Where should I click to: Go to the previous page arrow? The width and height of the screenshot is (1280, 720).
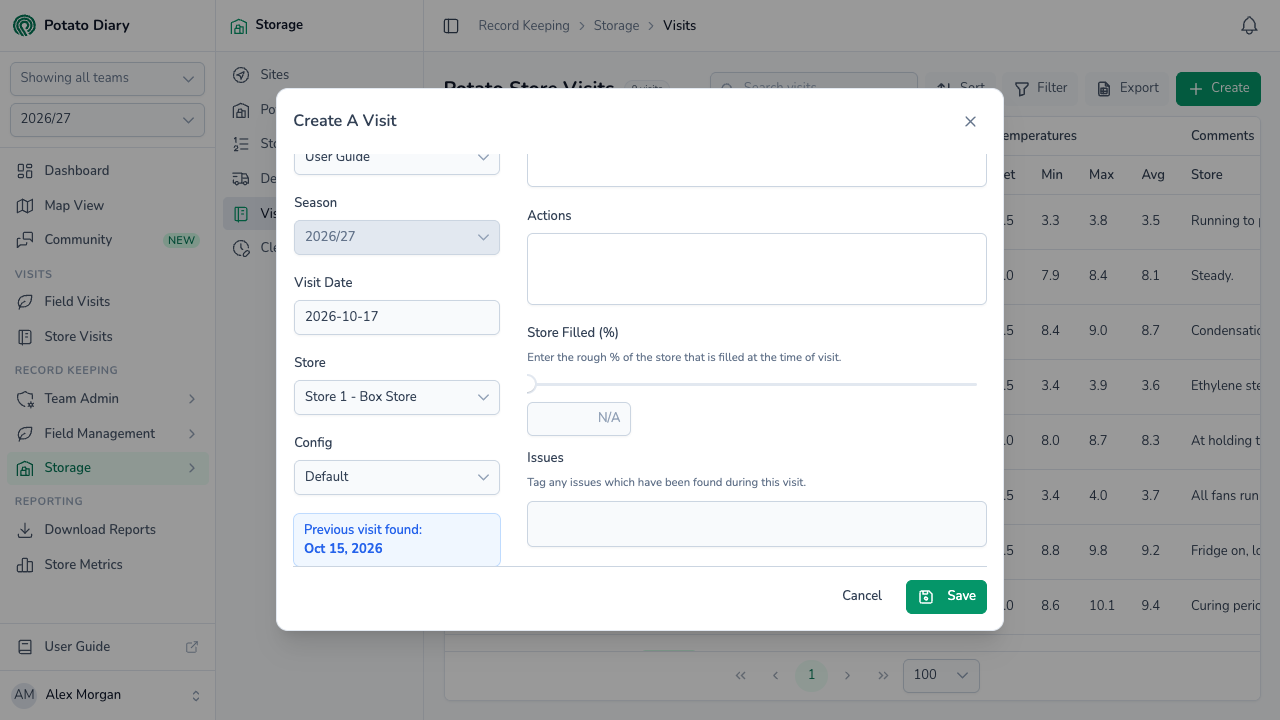pos(775,675)
